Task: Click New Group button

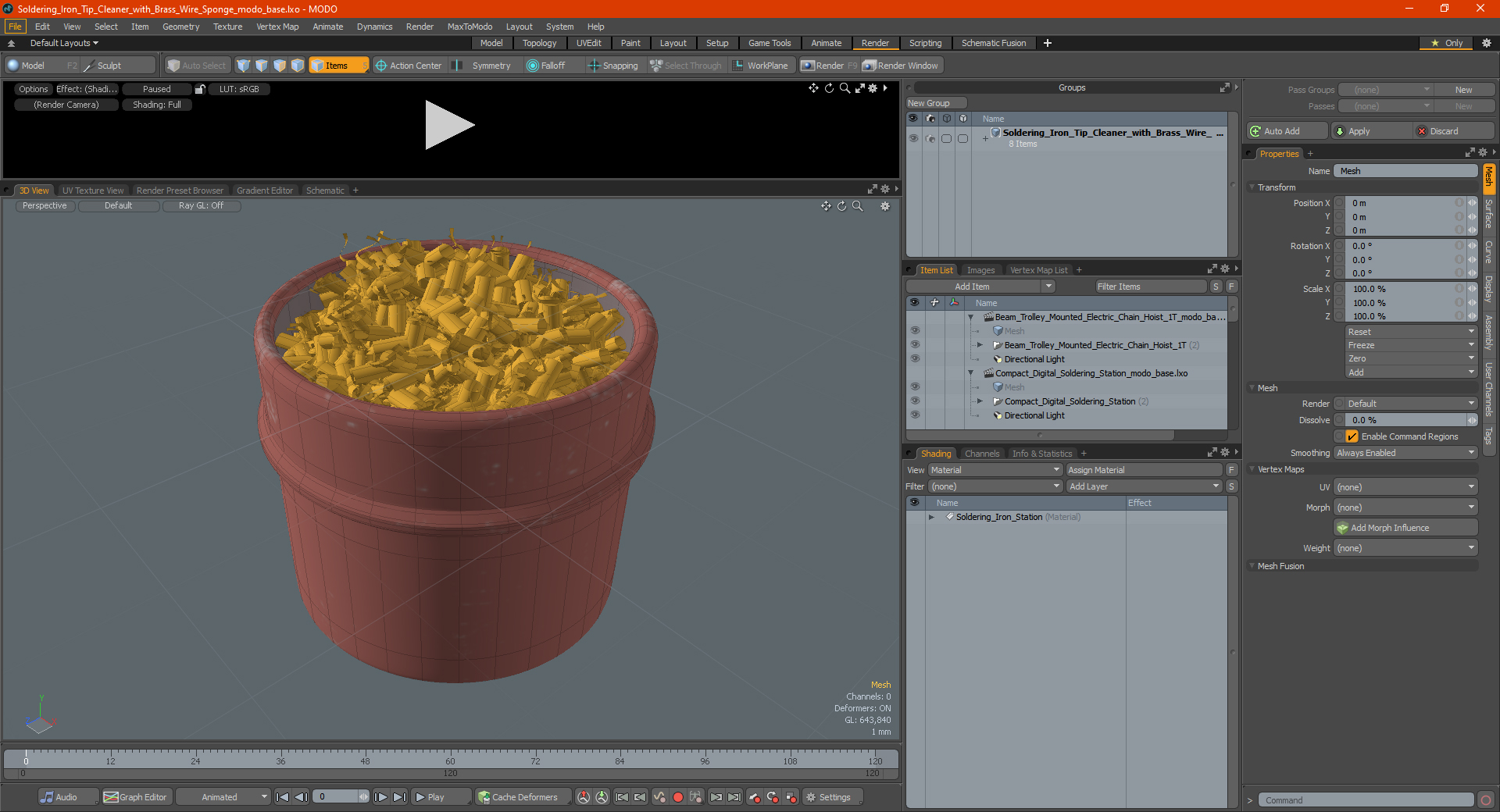Action: point(936,103)
